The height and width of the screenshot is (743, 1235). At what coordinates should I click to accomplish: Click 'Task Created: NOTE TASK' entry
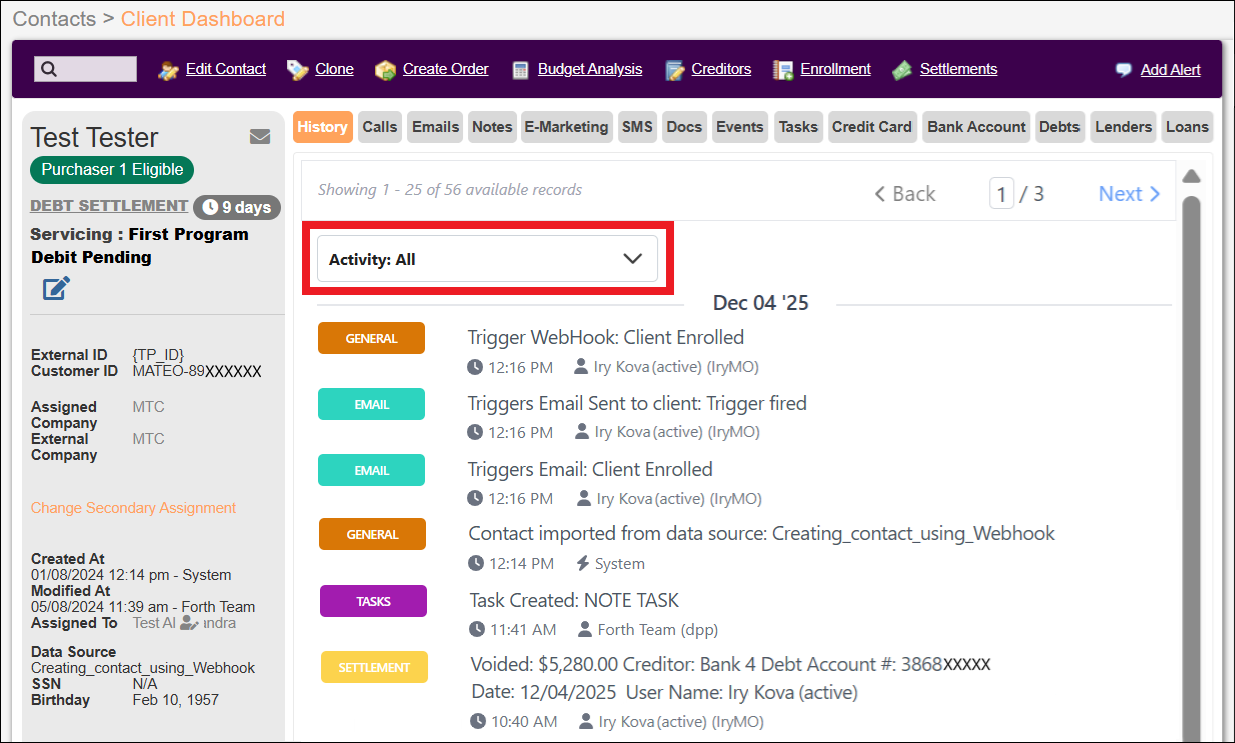(x=574, y=600)
